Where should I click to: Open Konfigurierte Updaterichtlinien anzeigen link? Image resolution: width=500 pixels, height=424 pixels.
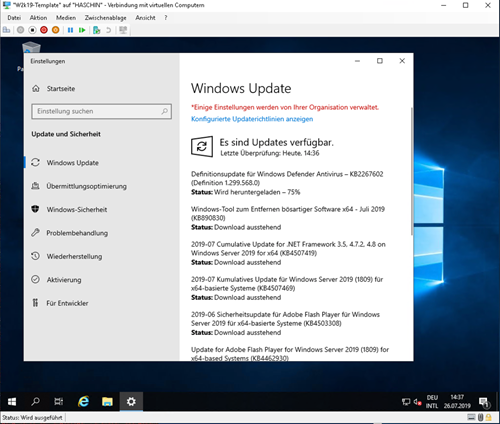[252, 119]
